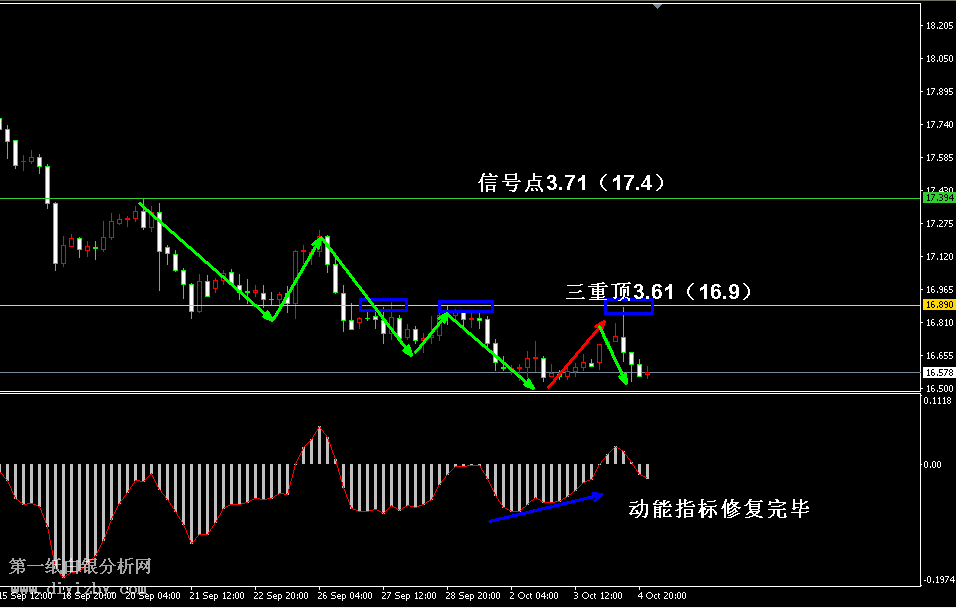Image resolution: width=956 pixels, height=609 pixels.
Task: Select the middle blue rectangle near 28 Sep
Action: 465,307
